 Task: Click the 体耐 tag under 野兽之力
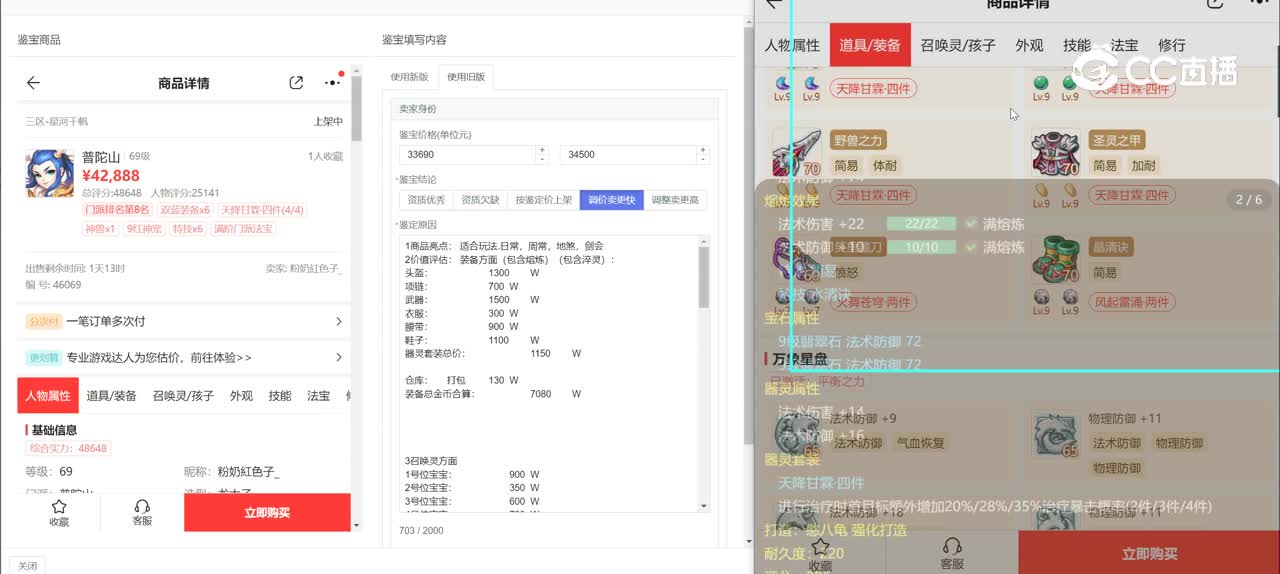(885, 166)
